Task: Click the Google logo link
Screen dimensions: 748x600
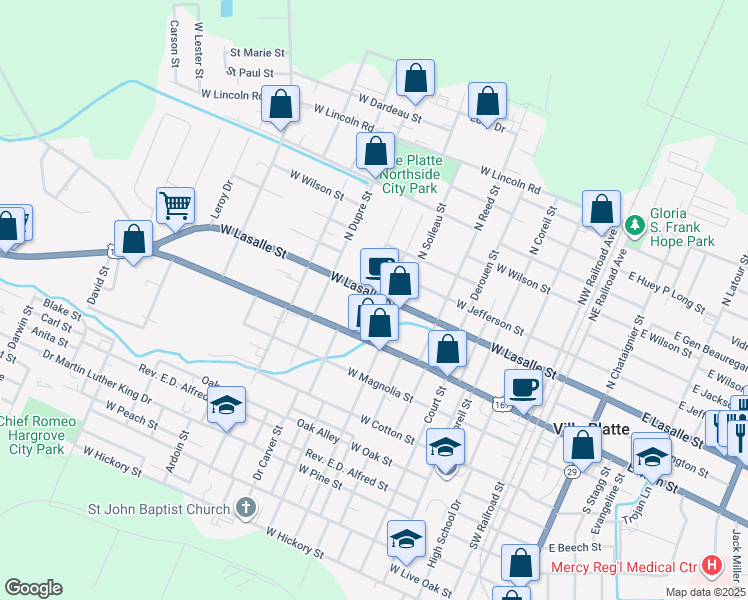Action: pos(33,588)
